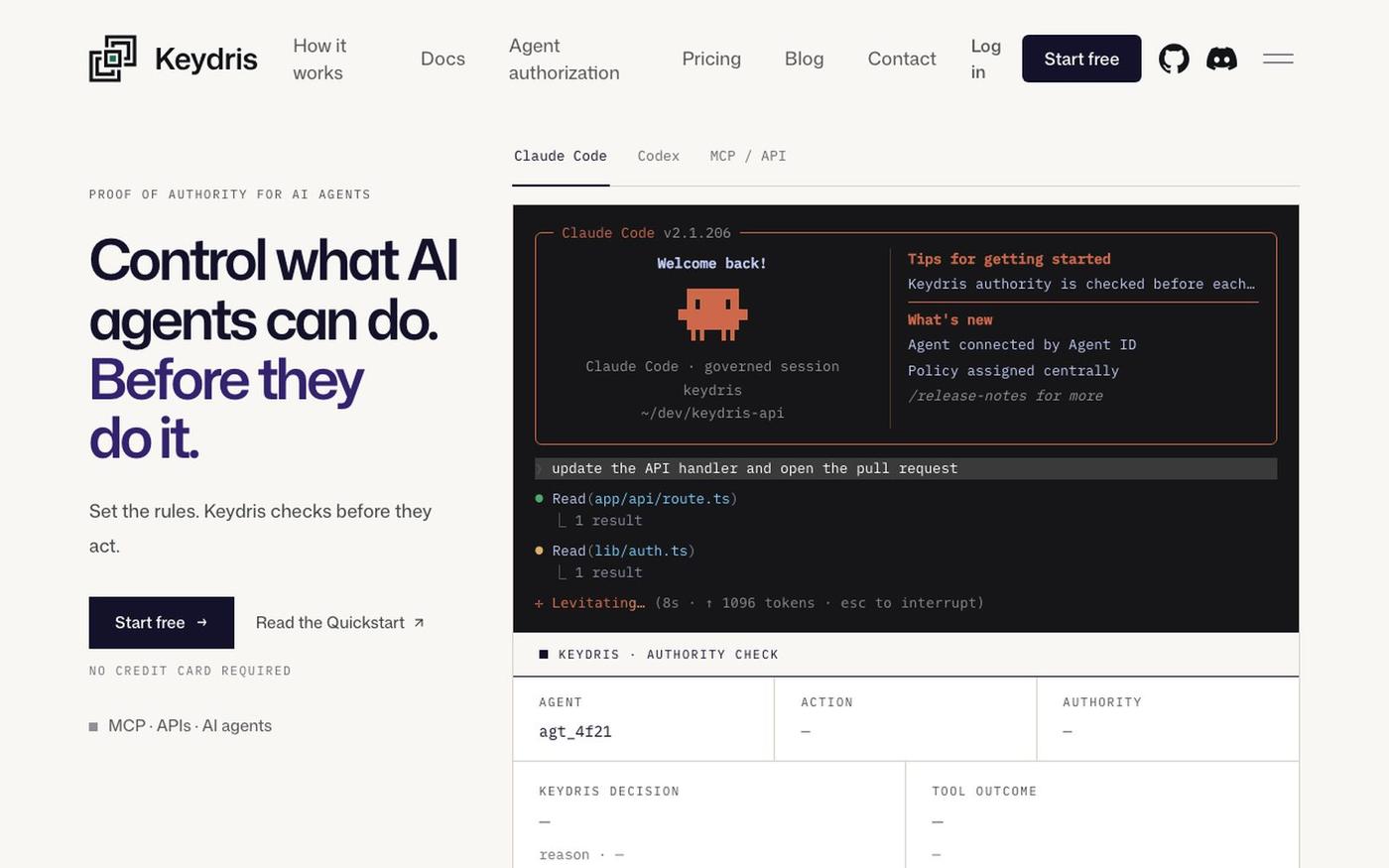Click the header Start free button
This screenshot has height=868, width=1389.
(x=1081, y=59)
